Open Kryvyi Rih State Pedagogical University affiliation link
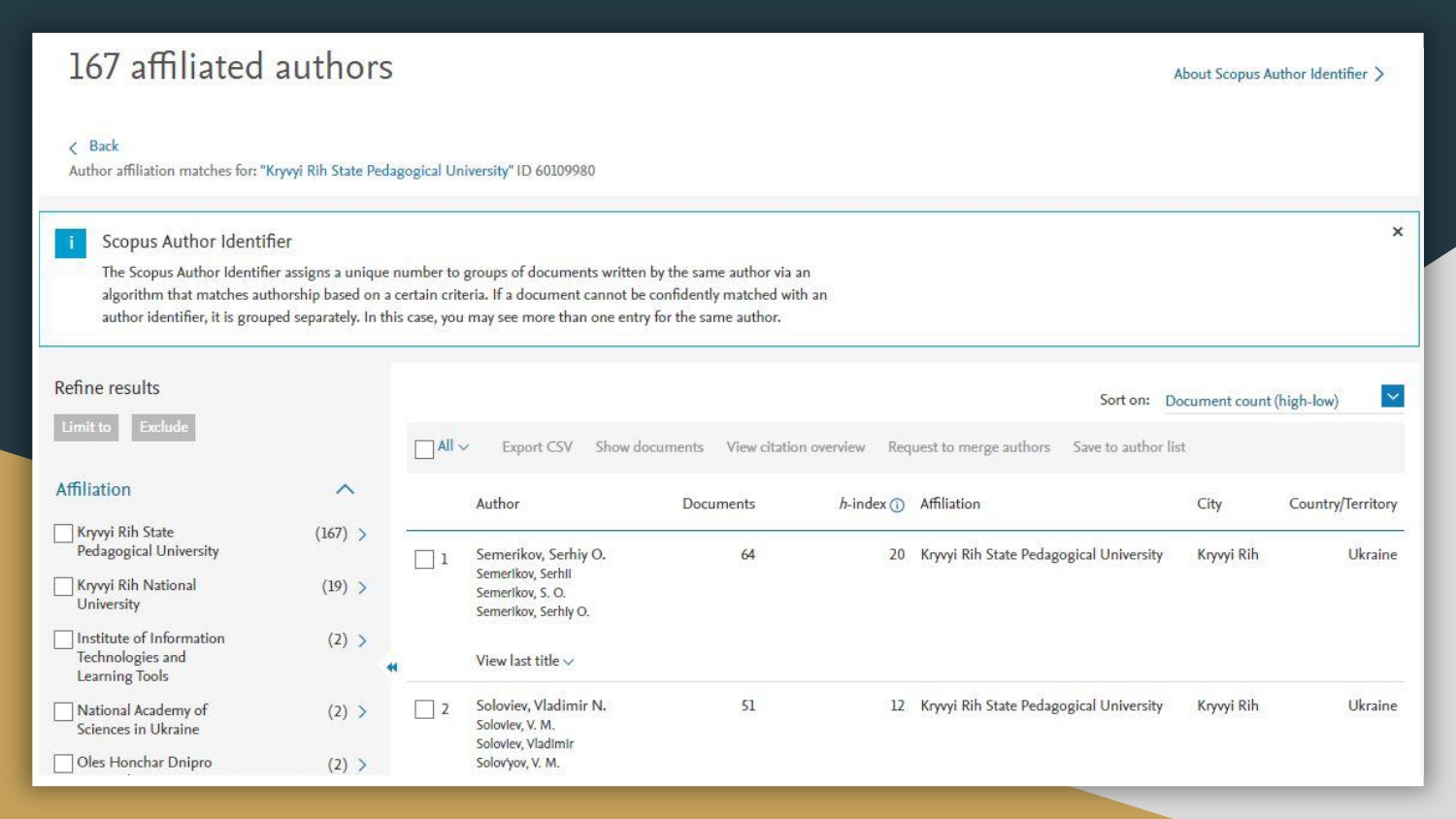 point(387,171)
